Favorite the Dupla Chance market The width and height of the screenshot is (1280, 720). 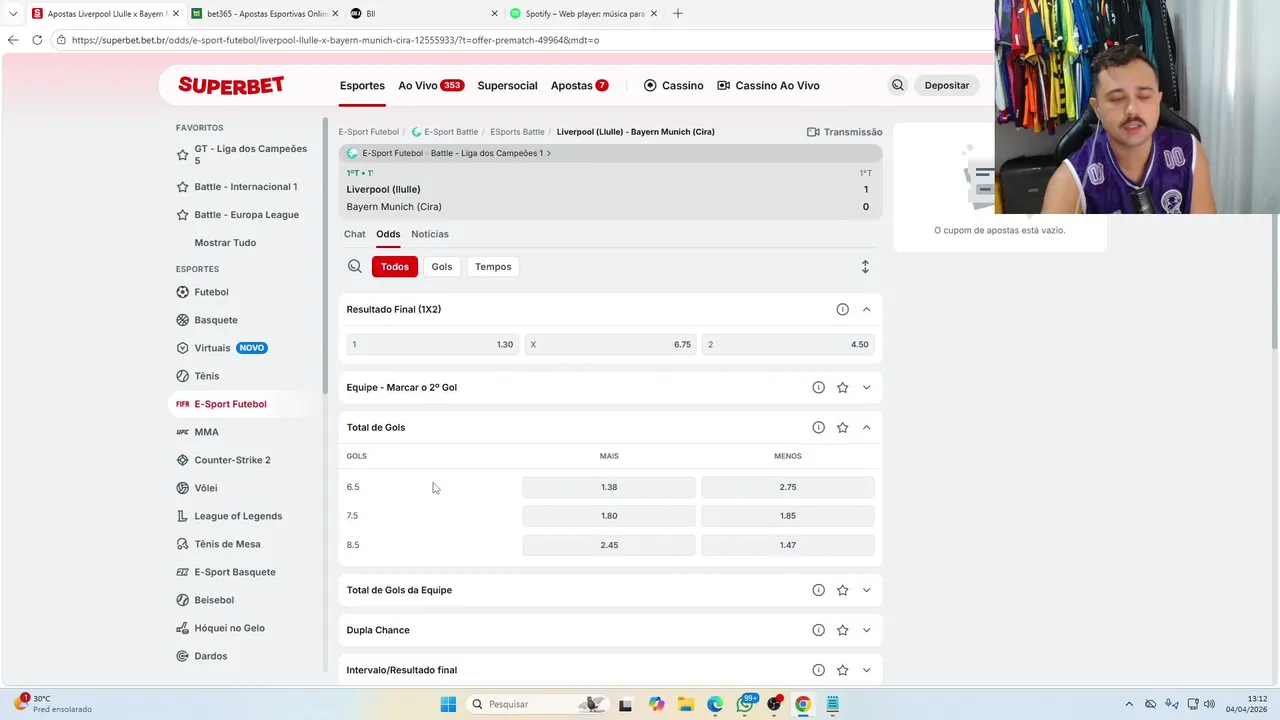tap(842, 630)
